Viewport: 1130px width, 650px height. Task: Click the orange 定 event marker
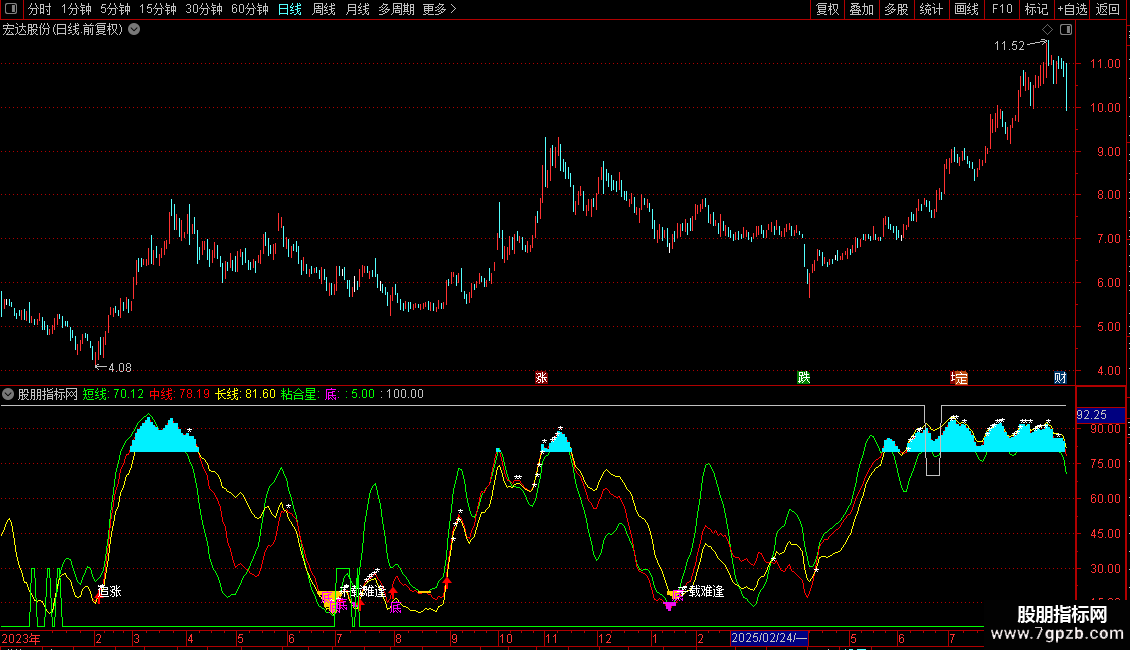(x=959, y=377)
